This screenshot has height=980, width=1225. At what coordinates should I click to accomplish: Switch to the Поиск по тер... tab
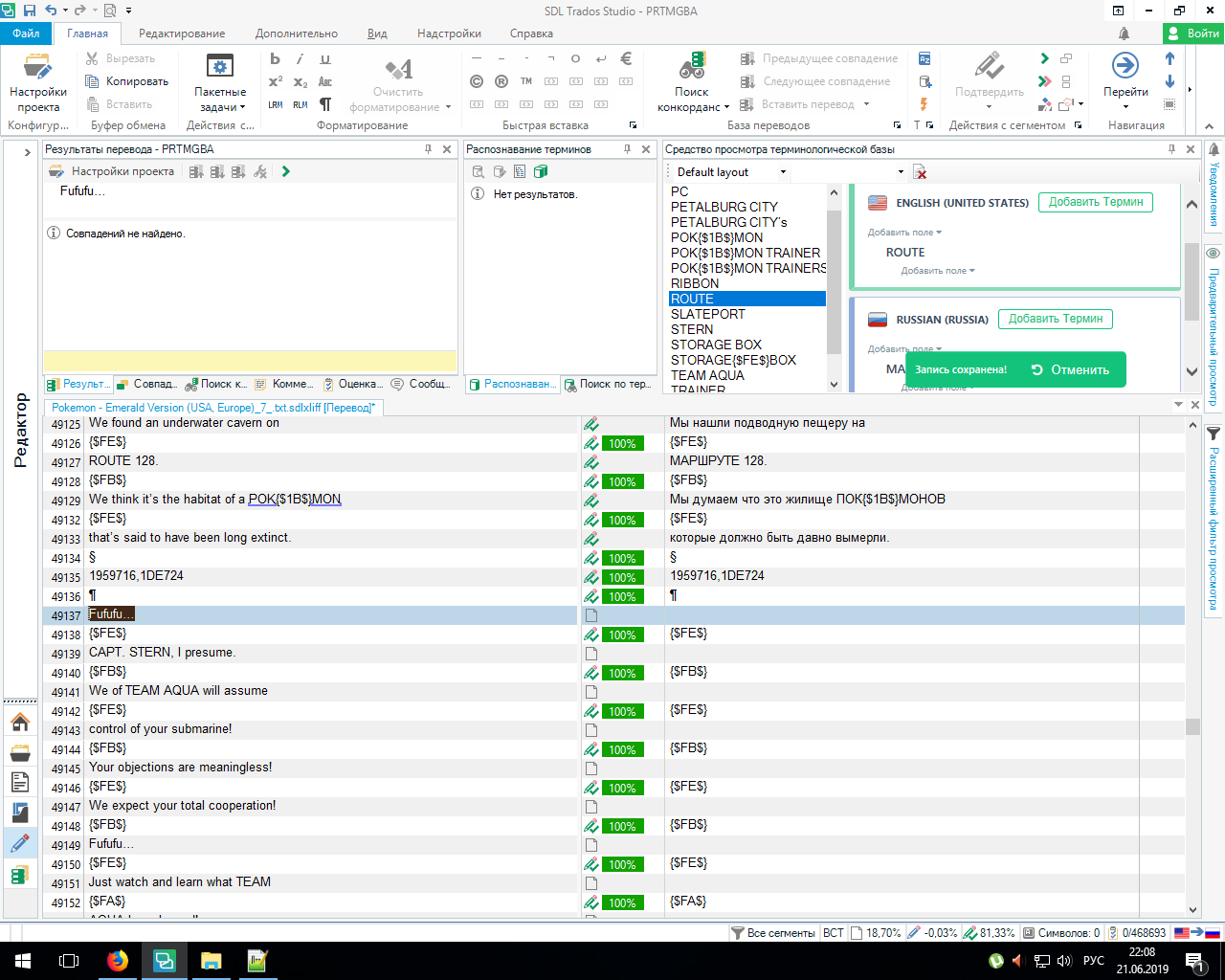coord(609,384)
